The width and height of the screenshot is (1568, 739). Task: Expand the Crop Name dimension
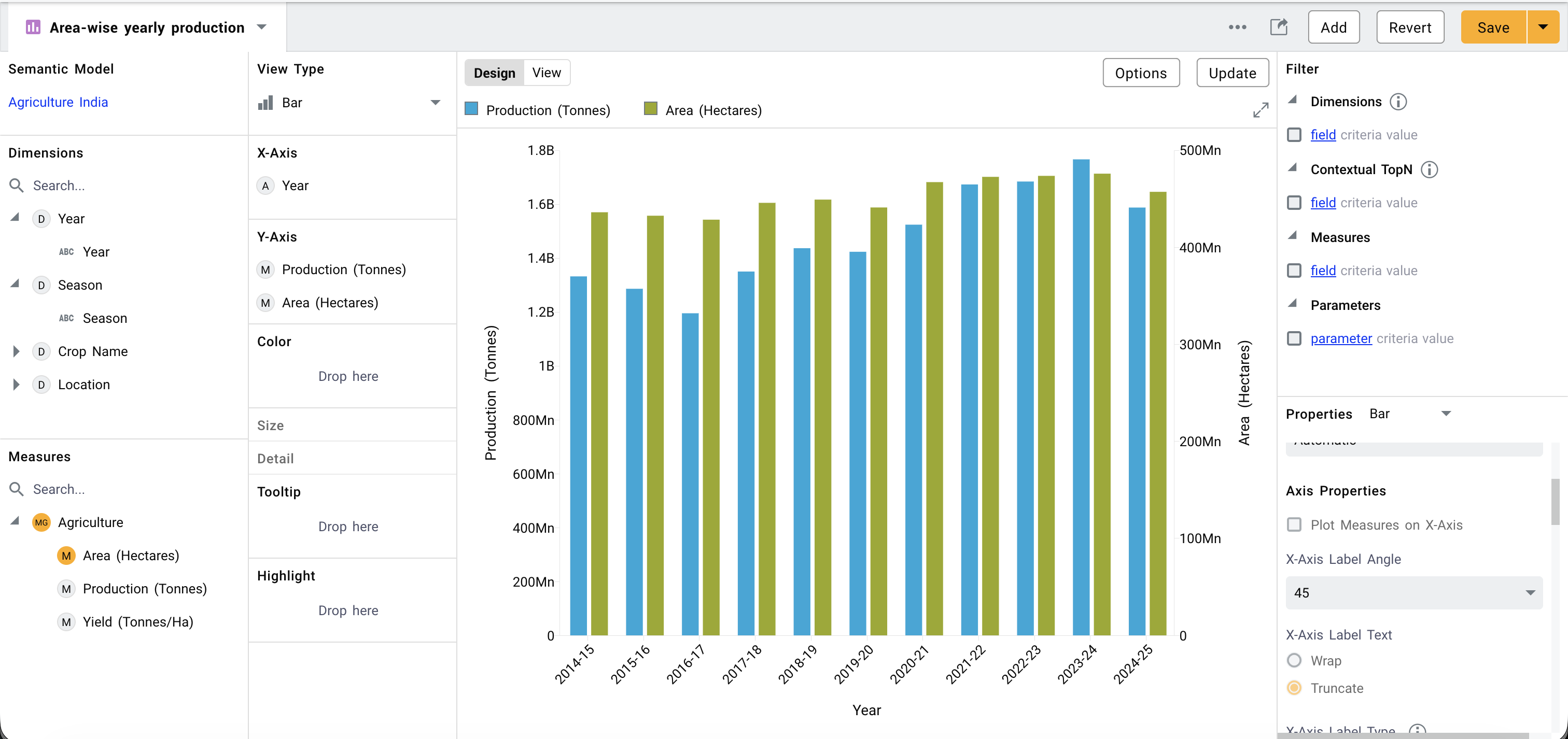(x=17, y=351)
